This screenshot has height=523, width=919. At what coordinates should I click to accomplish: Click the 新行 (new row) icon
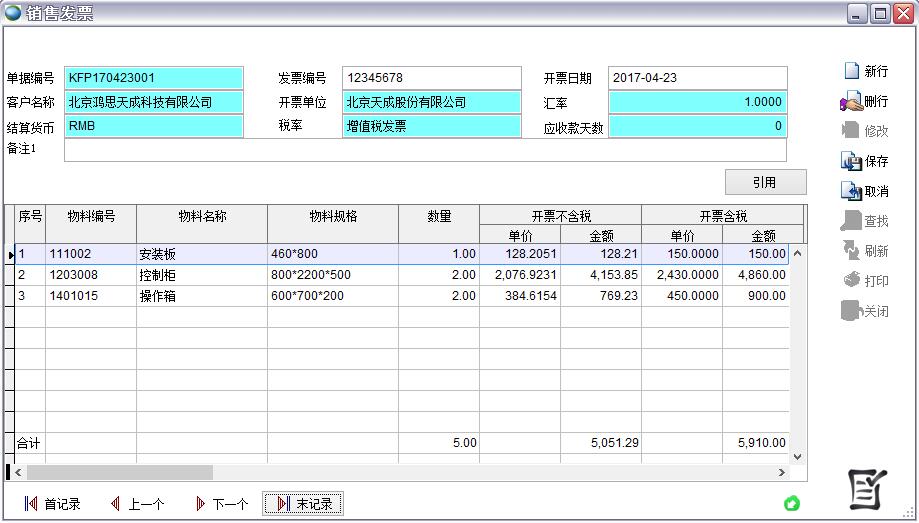[852, 71]
